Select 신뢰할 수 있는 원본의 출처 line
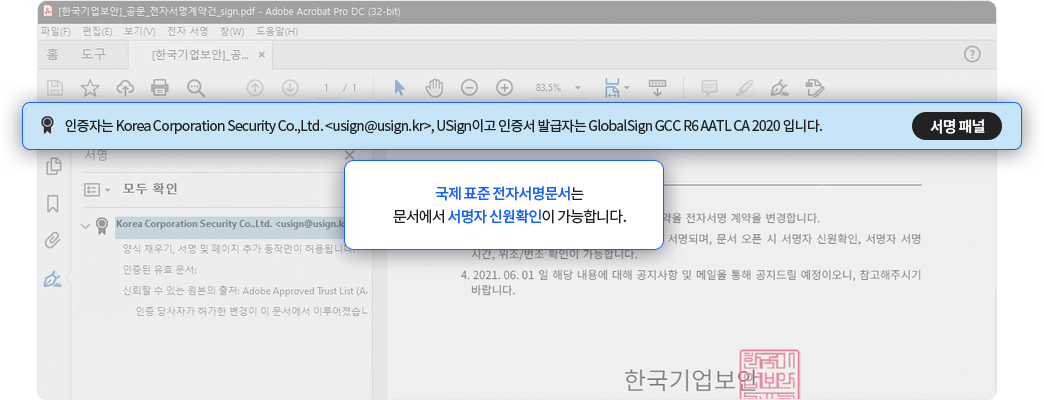The image size is (1044, 400). pos(245,291)
